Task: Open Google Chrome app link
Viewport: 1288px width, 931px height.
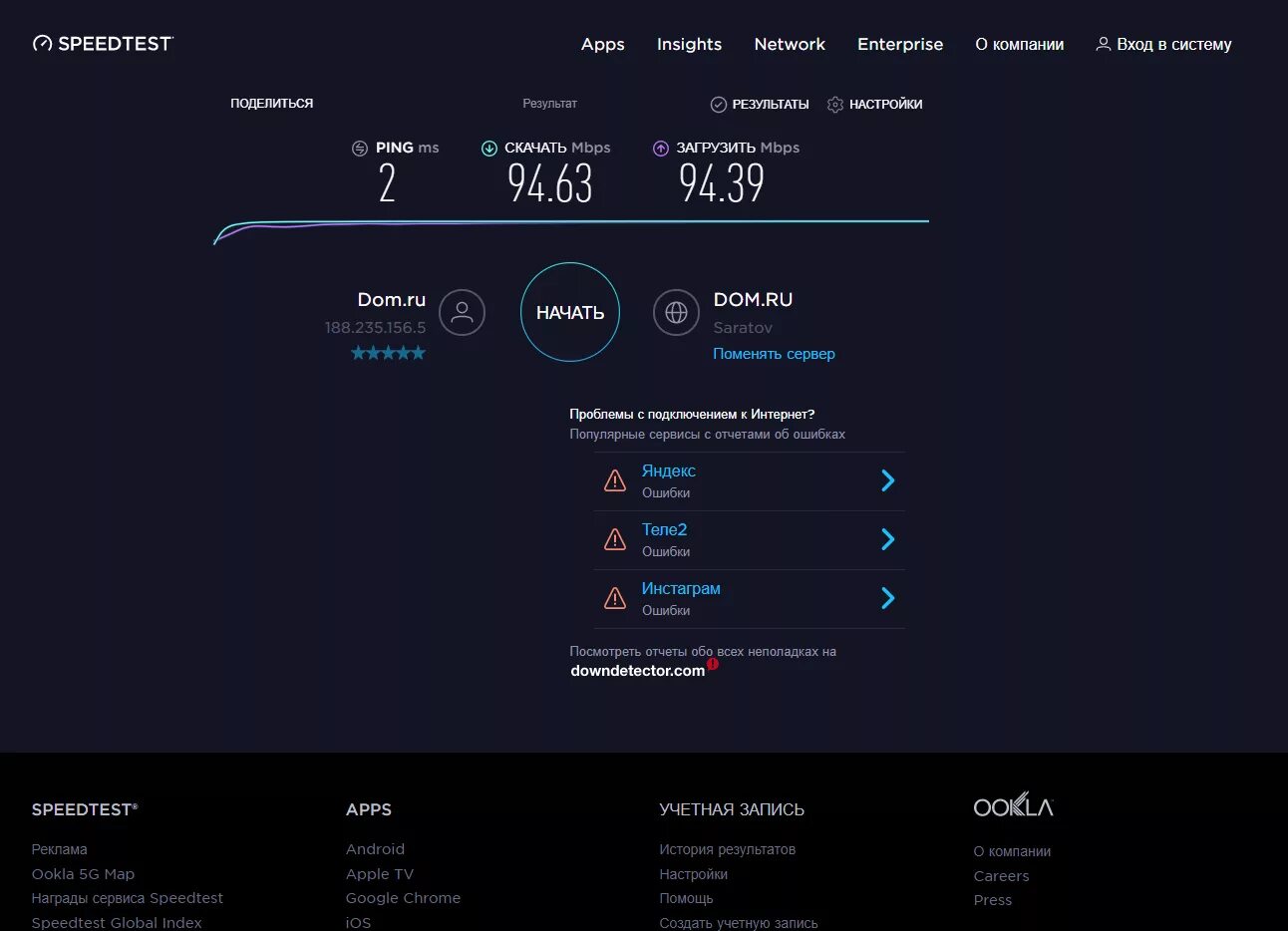Action: click(403, 898)
